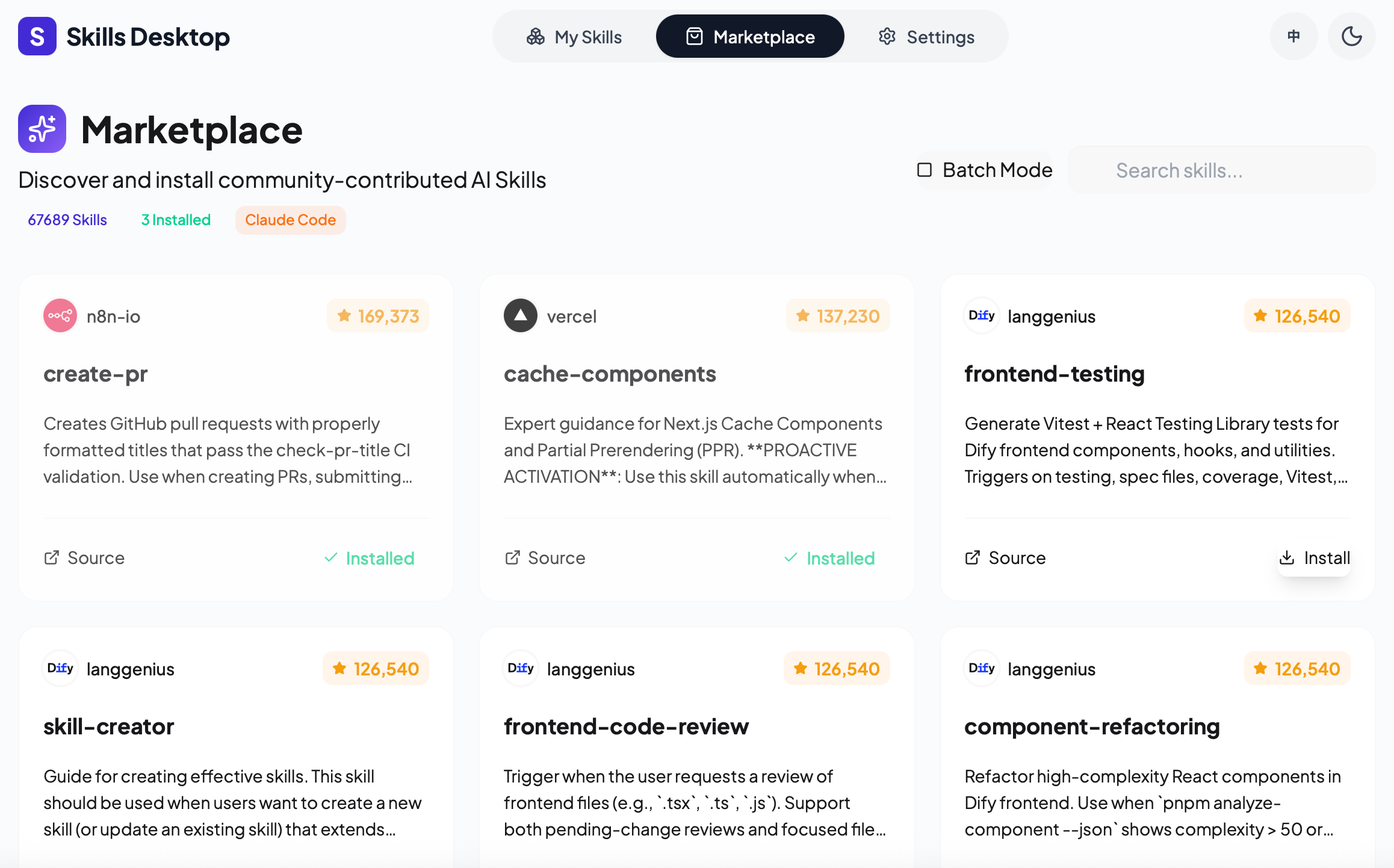The image size is (1394, 868).
Task: Click the cube icon next to My Skills
Action: point(535,36)
